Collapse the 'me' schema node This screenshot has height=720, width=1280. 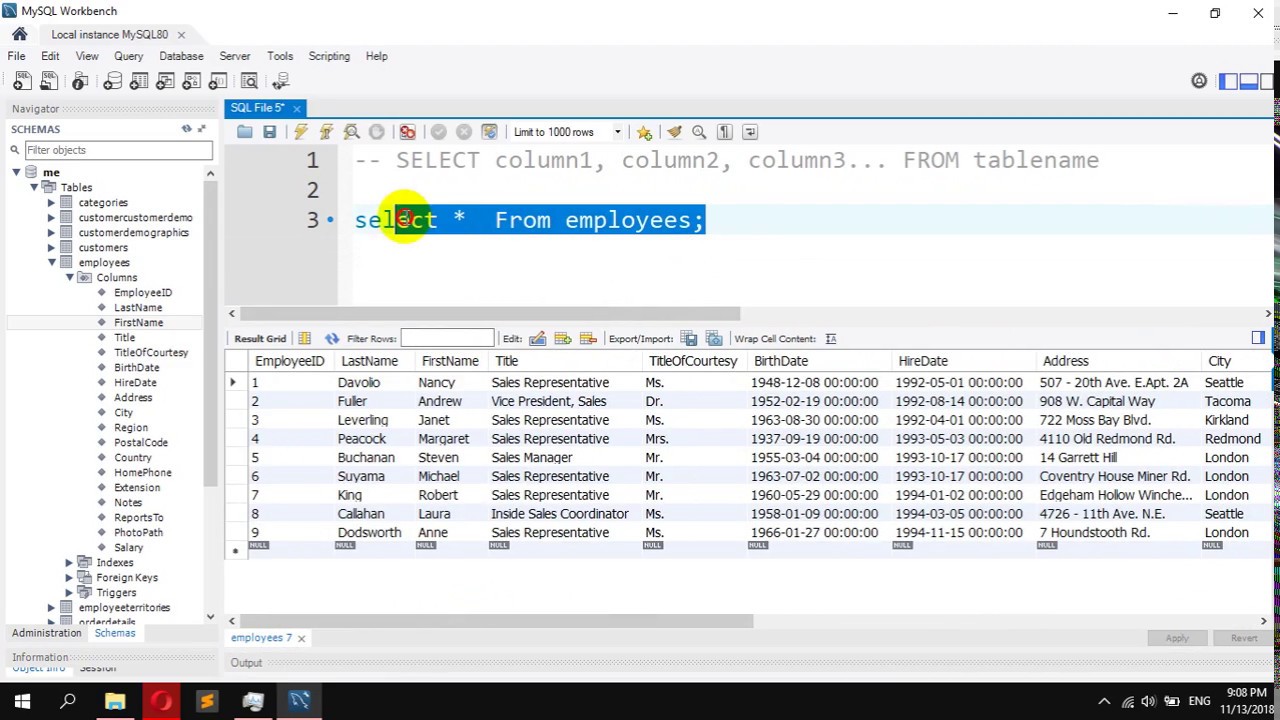[17, 172]
